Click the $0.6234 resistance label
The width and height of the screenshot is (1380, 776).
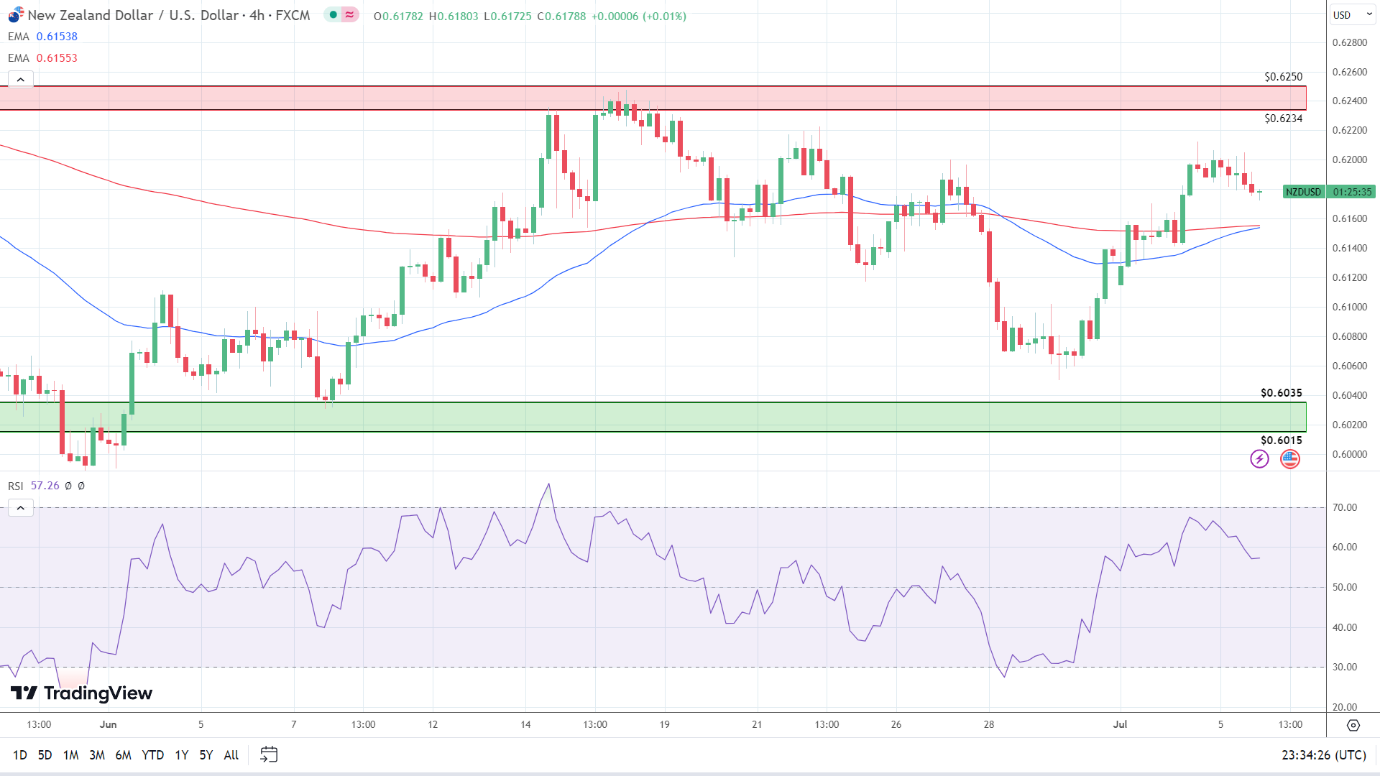click(1283, 118)
